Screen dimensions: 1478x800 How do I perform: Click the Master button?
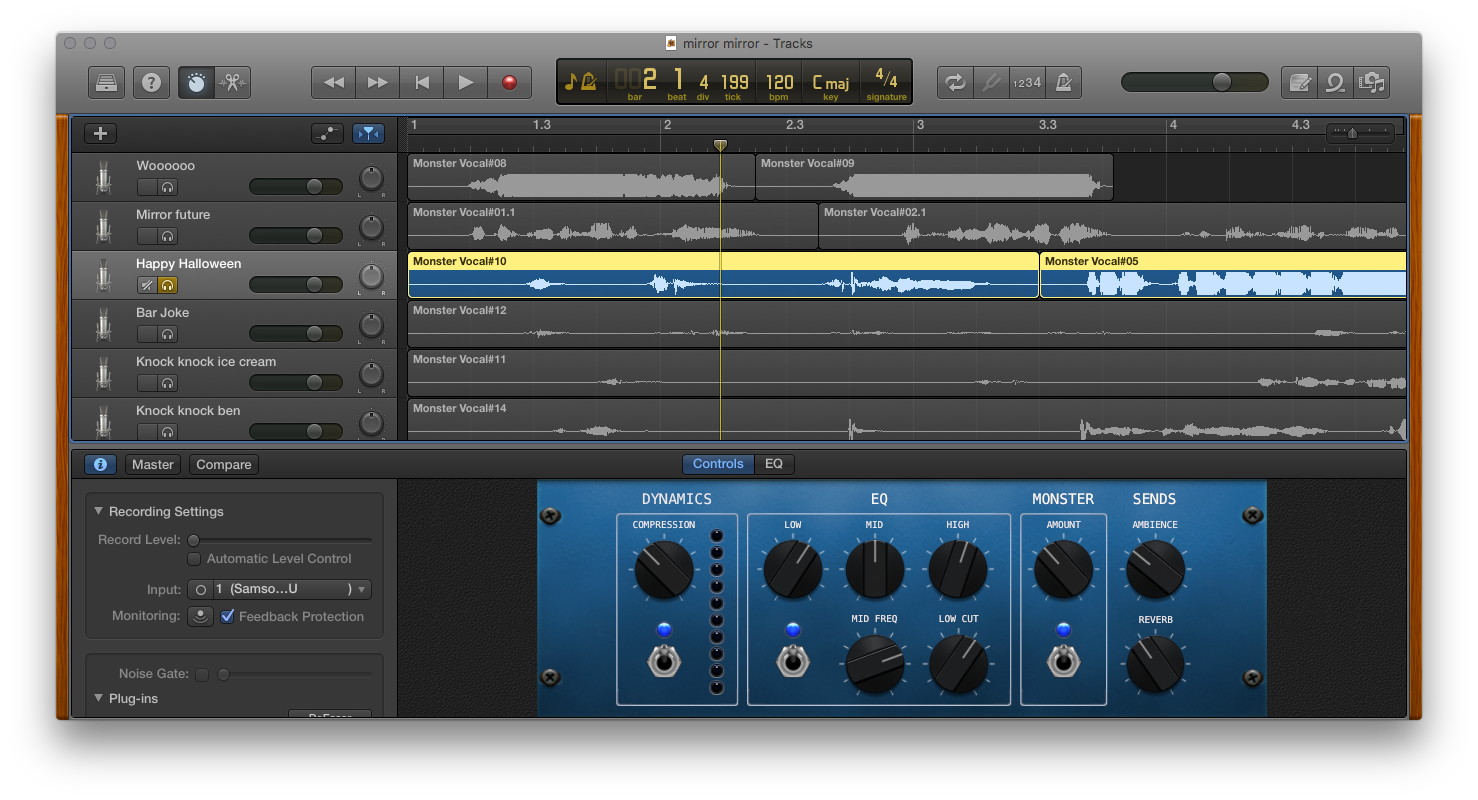pyautogui.click(x=153, y=465)
